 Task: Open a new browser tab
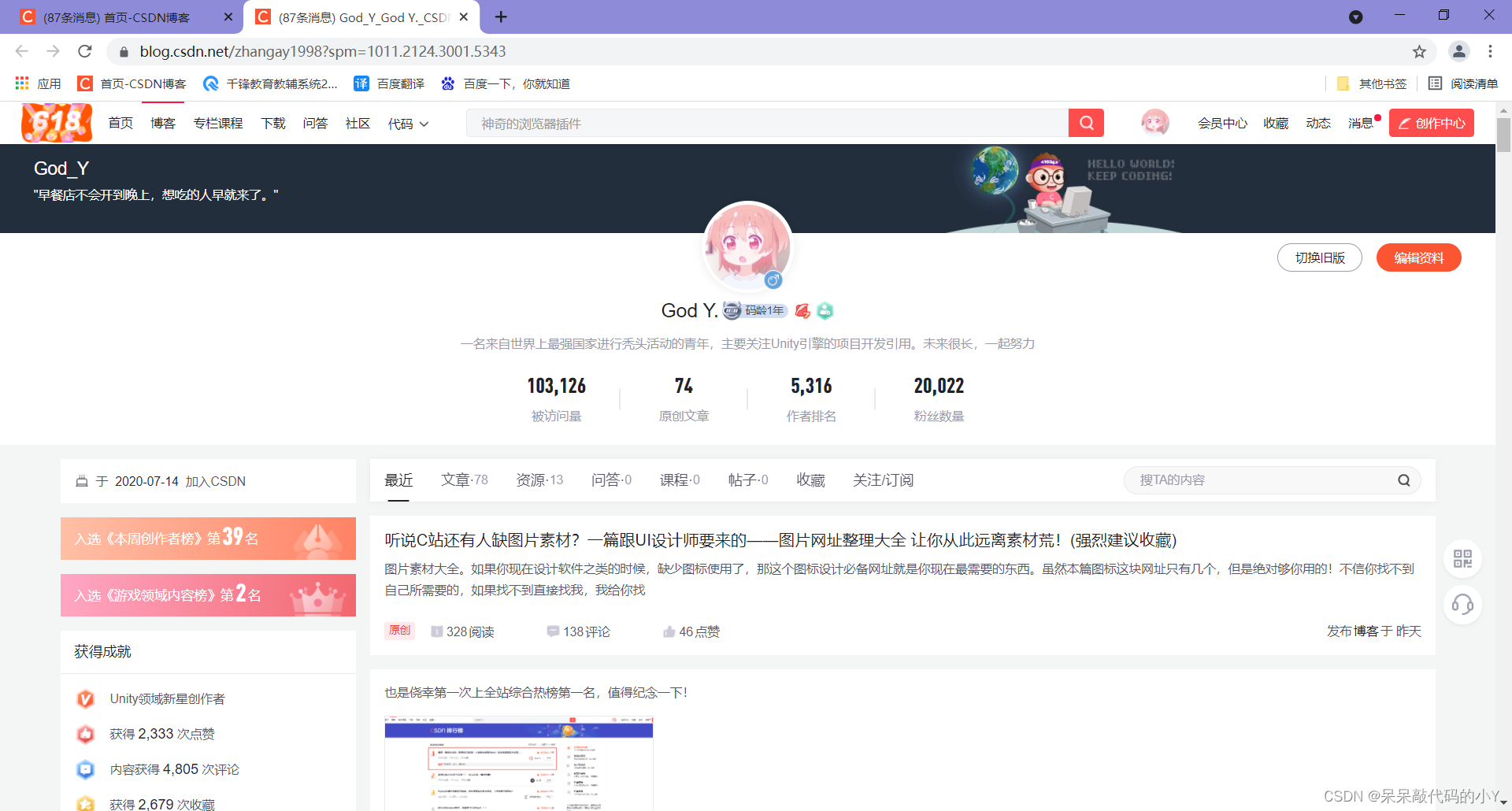tap(501, 17)
